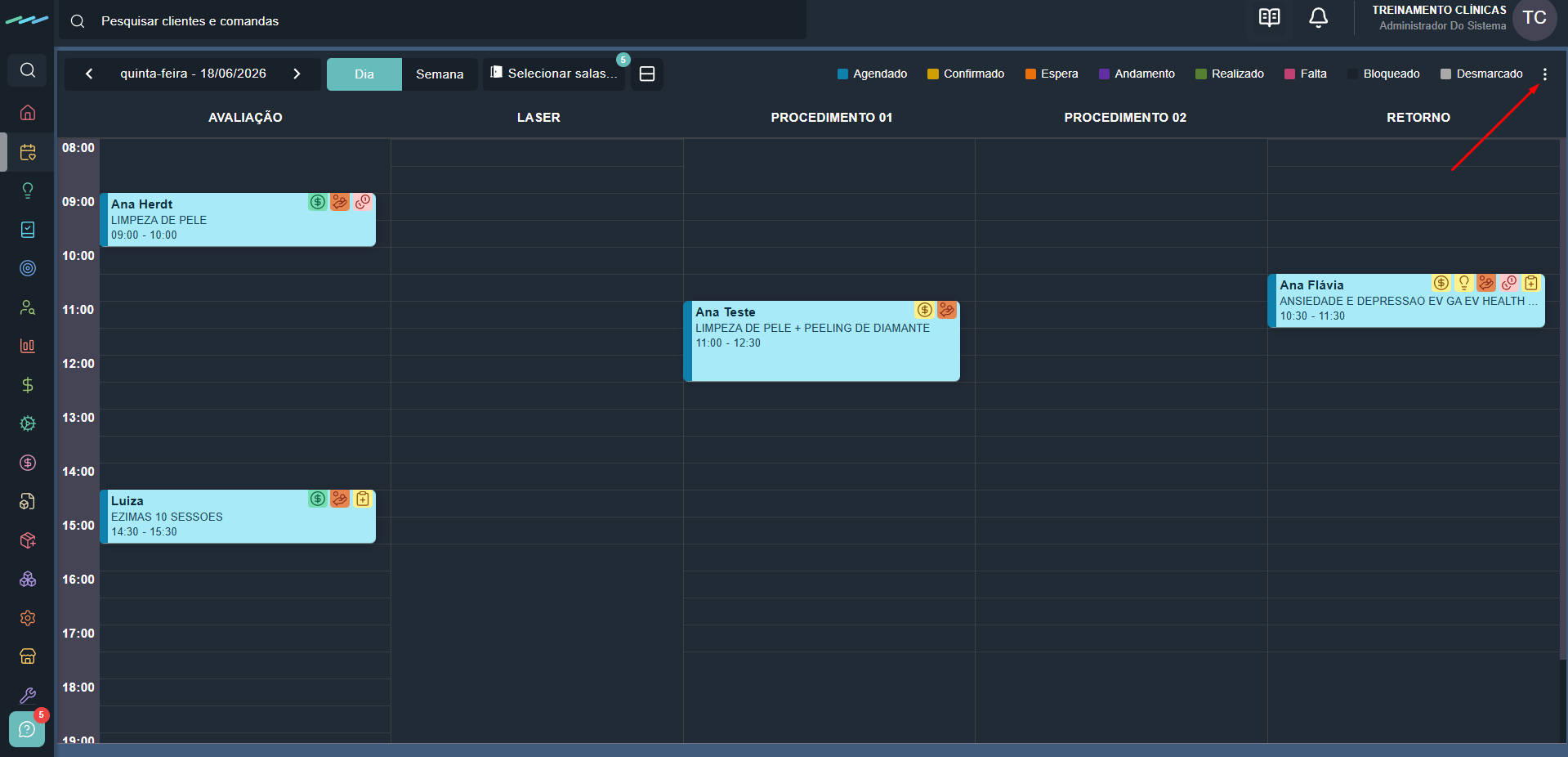Open the orange settings gear icon
The width and height of the screenshot is (1568, 757).
pyautogui.click(x=28, y=618)
